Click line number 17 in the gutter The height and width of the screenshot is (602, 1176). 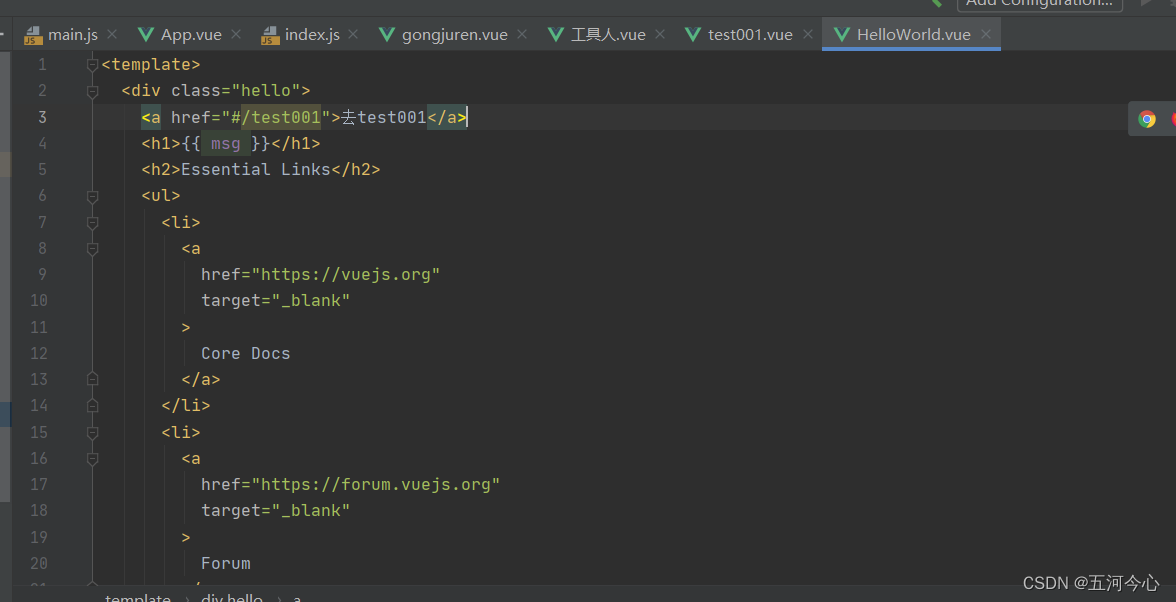pos(39,484)
